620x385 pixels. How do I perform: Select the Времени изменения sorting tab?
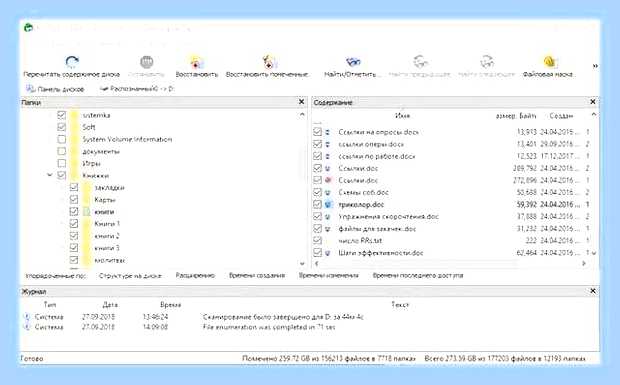(329, 276)
